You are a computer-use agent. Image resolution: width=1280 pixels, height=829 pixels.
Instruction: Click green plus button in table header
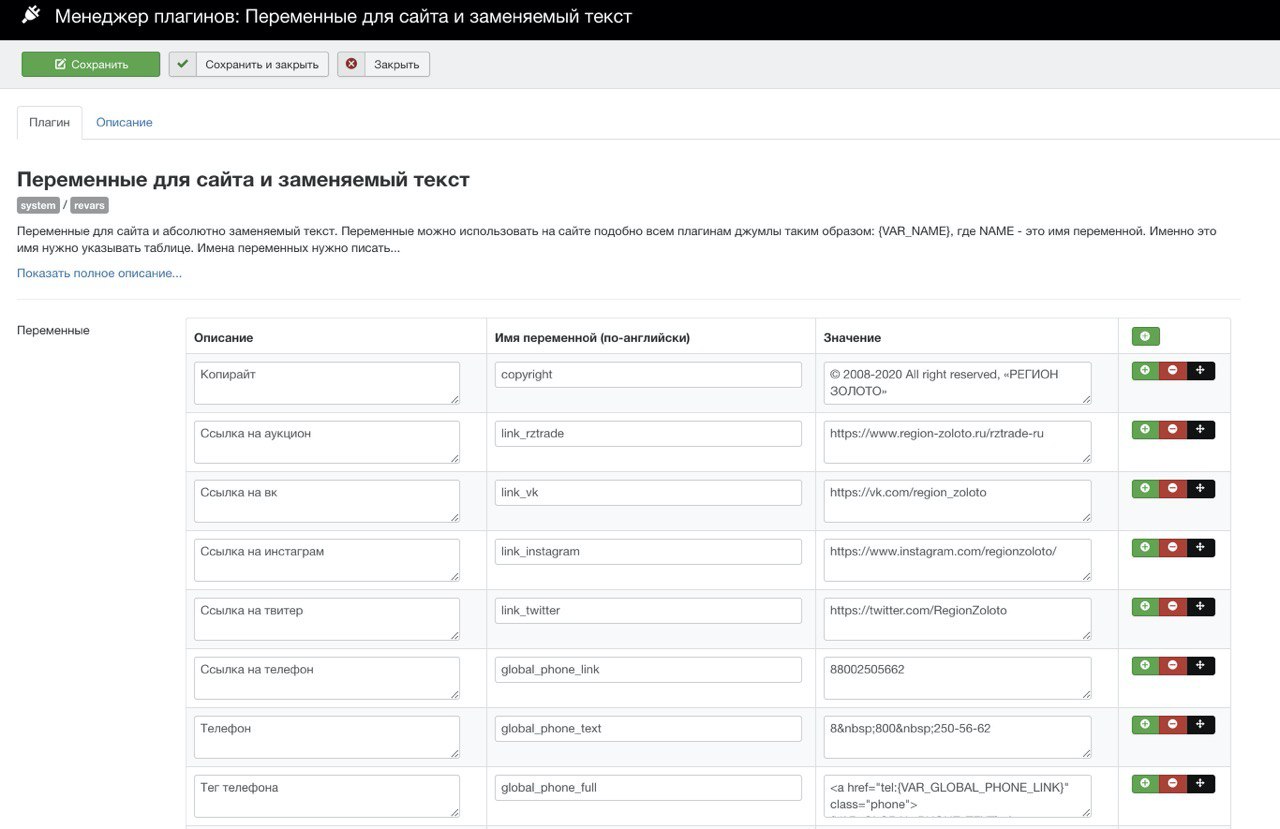(1145, 337)
